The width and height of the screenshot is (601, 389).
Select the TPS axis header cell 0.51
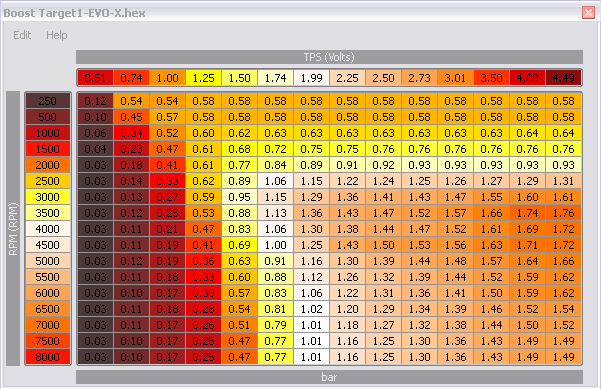pyautogui.click(x=95, y=78)
